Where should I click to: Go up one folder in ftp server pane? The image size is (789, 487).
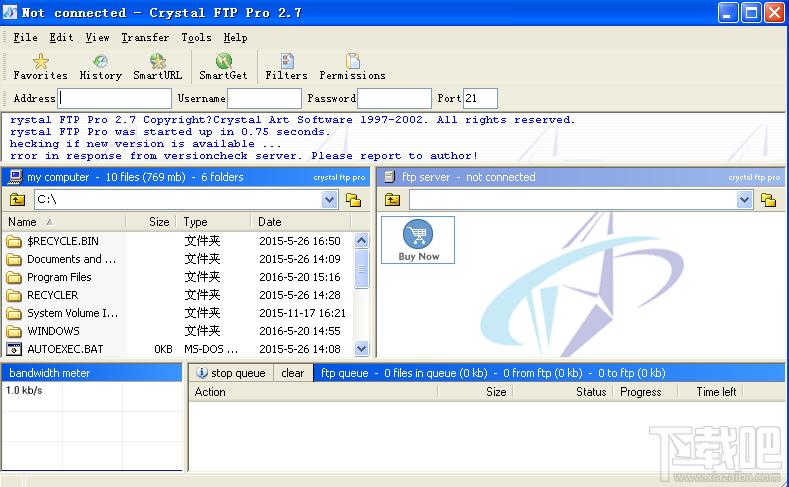click(x=392, y=200)
